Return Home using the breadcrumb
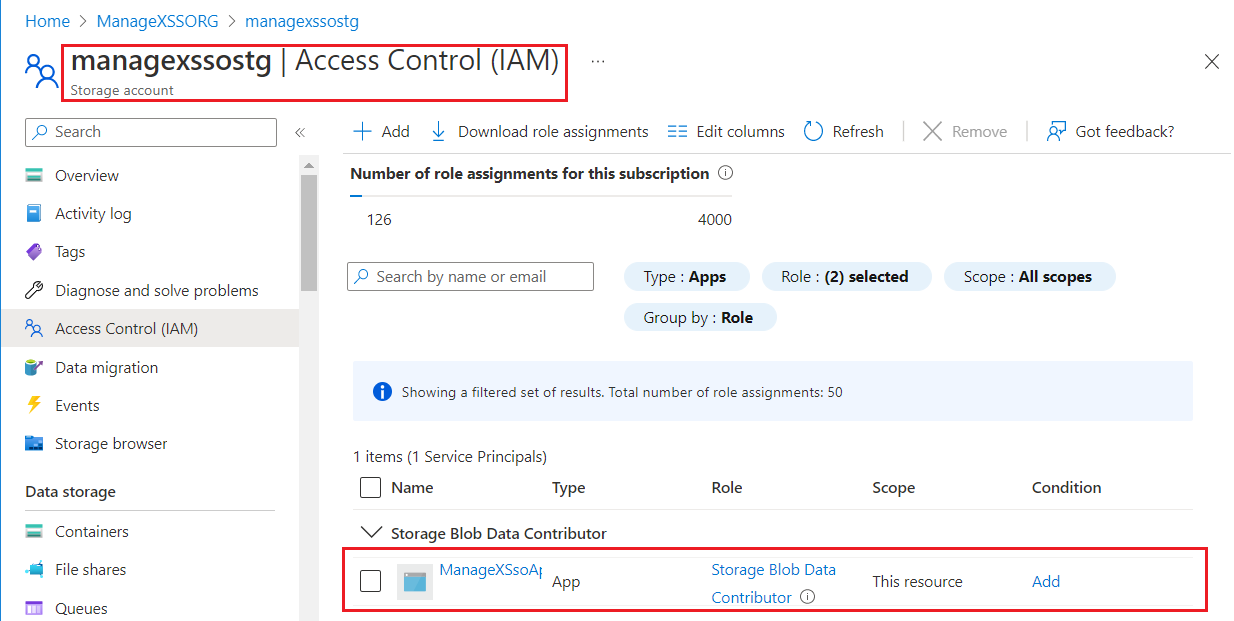This screenshot has height=621, width=1234. coord(47,20)
